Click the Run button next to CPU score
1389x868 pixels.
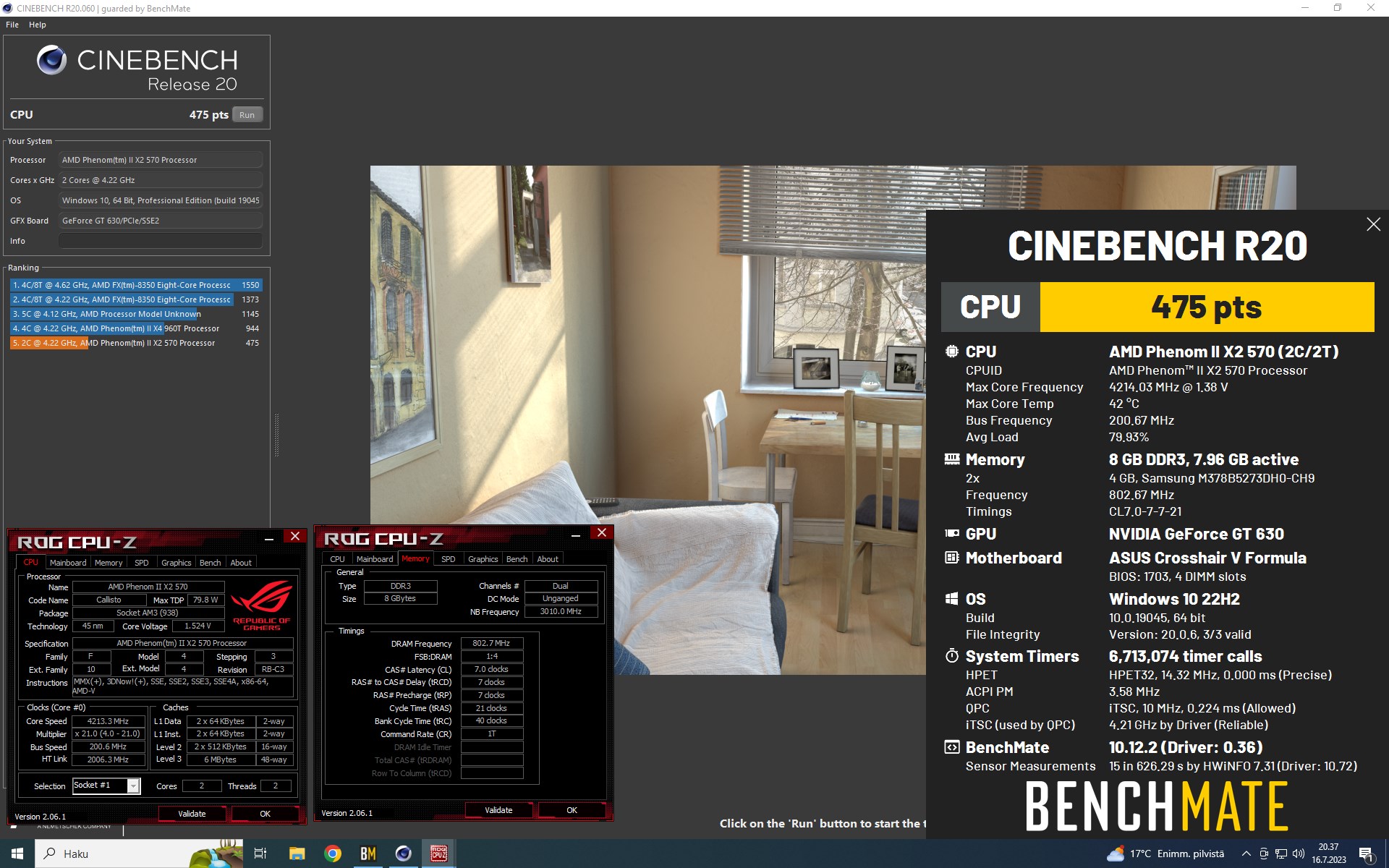(247, 115)
